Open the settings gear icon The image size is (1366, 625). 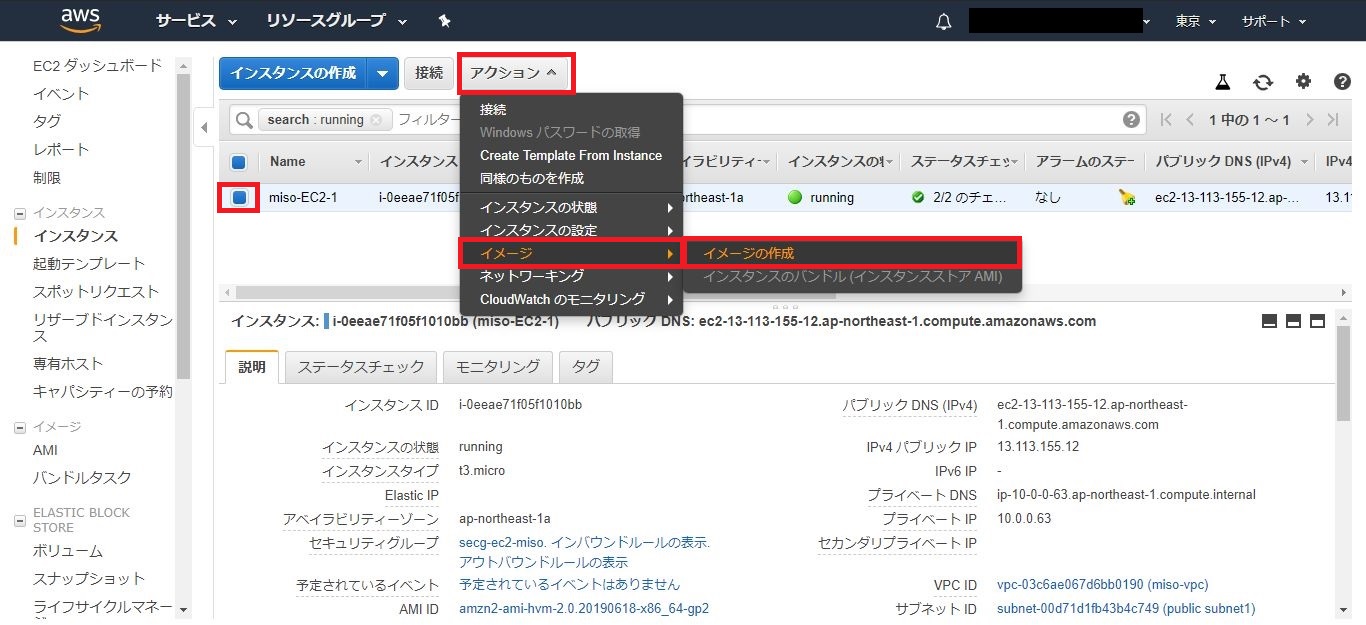pyautogui.click(x=1303, y=82)
